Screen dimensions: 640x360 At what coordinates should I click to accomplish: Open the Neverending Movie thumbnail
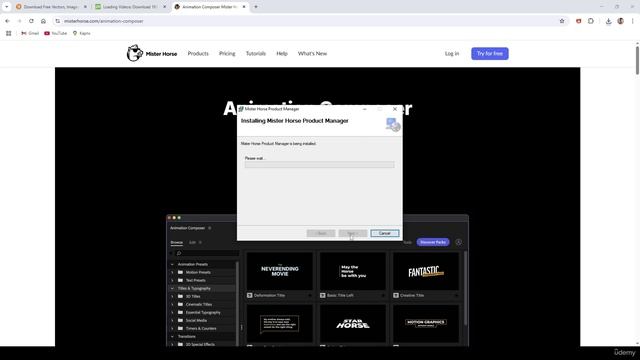[x=280, y=271]
